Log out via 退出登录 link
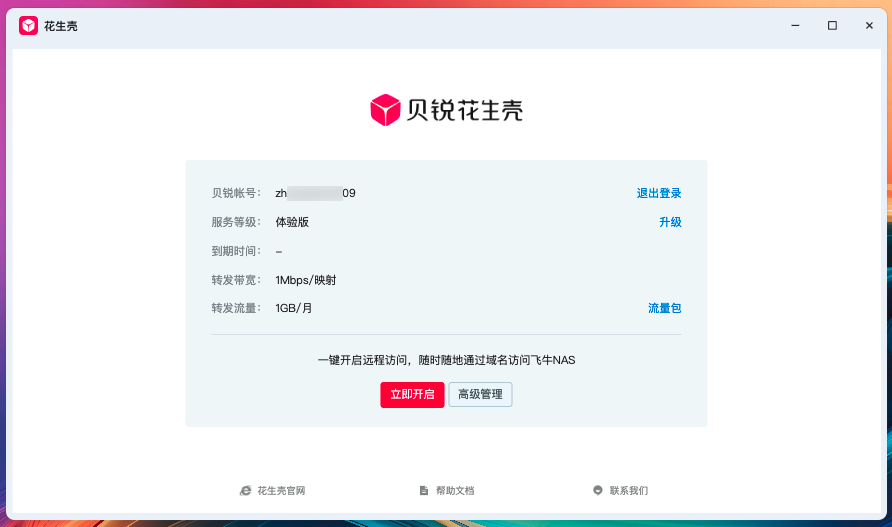 click(659, 193)
